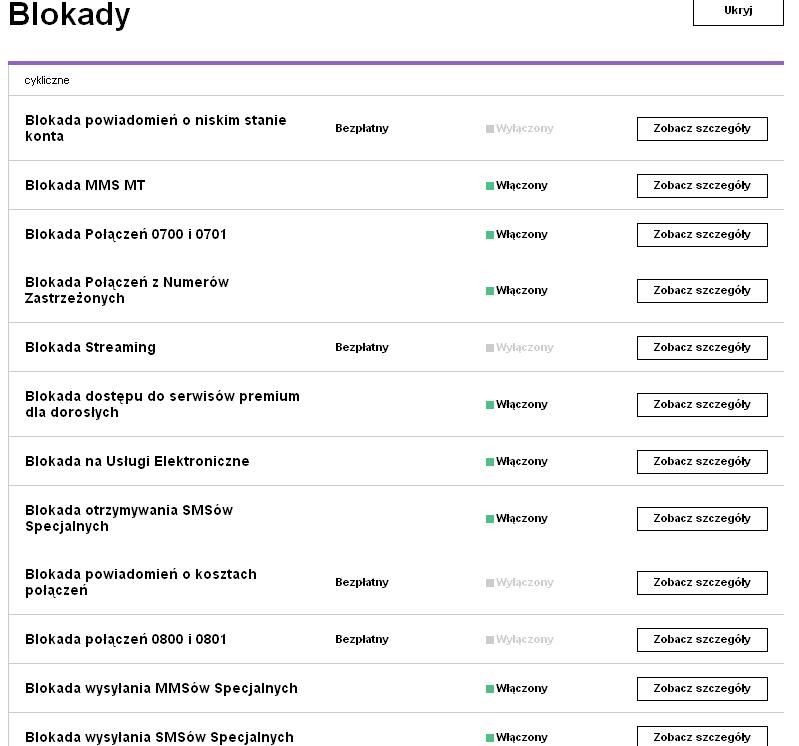Click the Blokada wysyłania SMSów Specjalnych title
The width and height of the screenshot is (799, 746).
159,738
